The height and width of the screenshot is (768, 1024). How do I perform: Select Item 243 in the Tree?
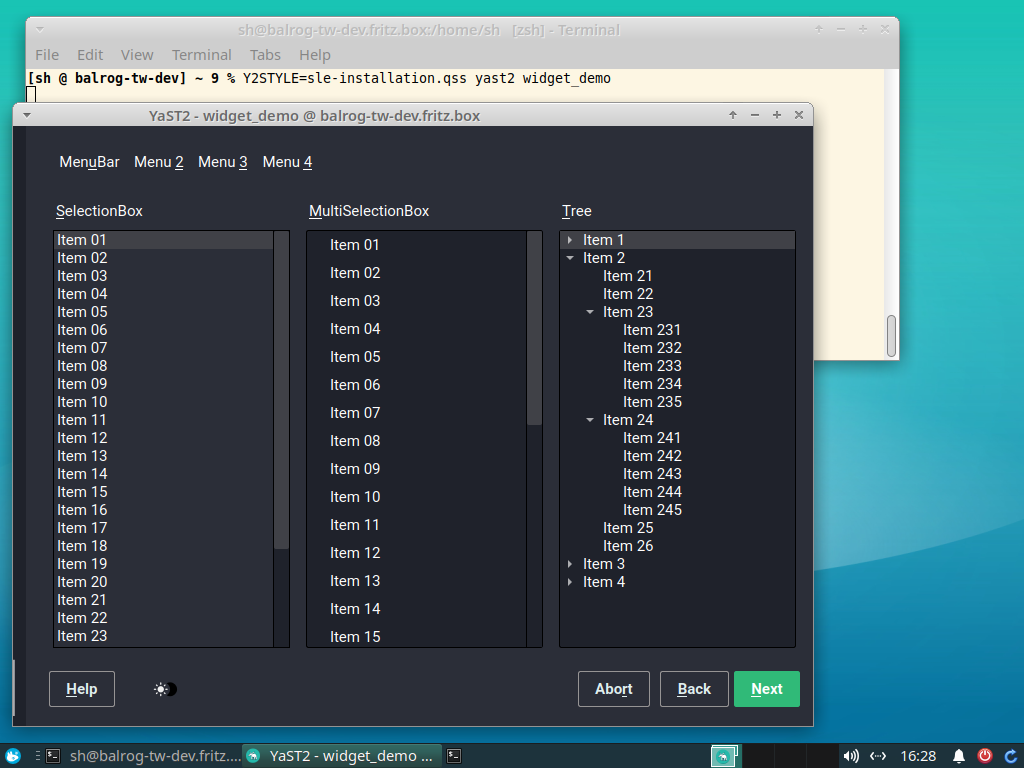pyautogui.click(x=652, y=474)
